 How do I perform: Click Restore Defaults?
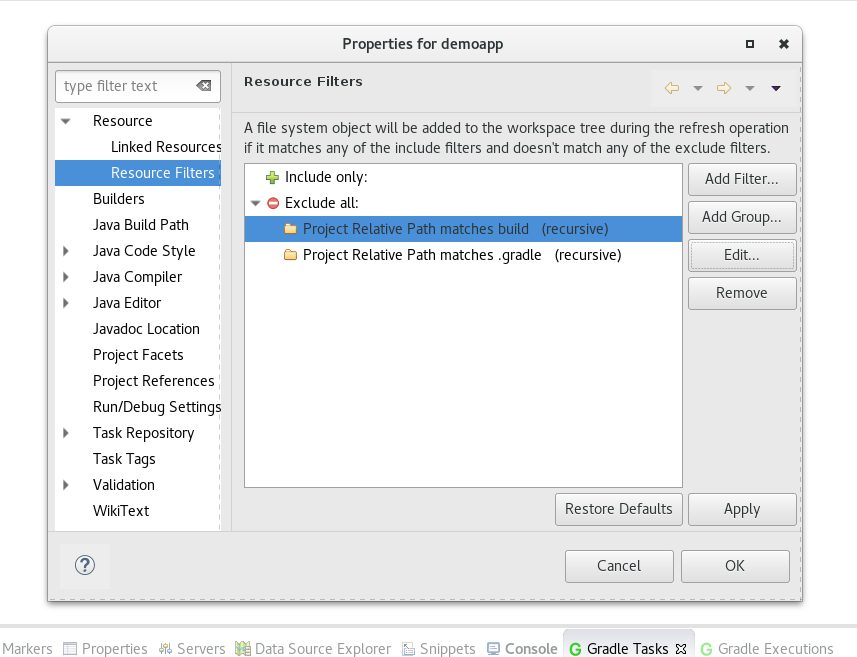click(618, 509)
